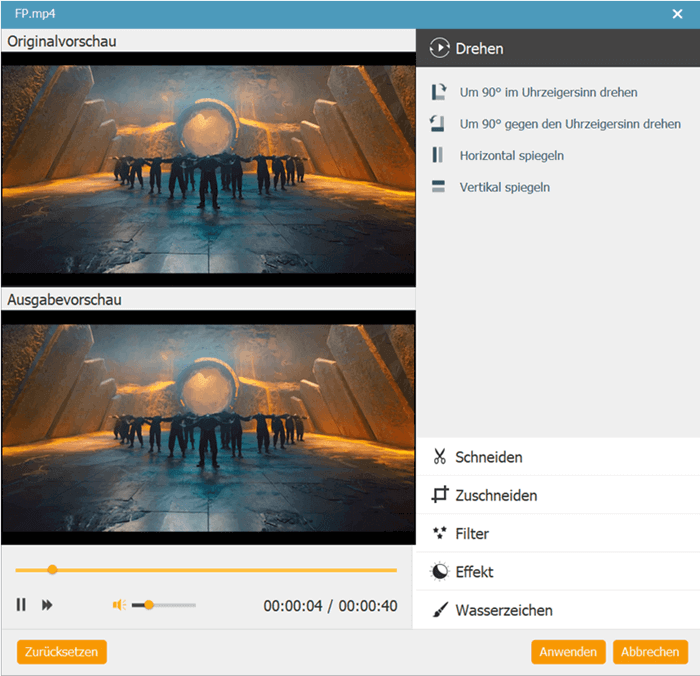Click the rotate 90° clockwise icon
This screenshot has width=700, height=676.
pos(438,92)
